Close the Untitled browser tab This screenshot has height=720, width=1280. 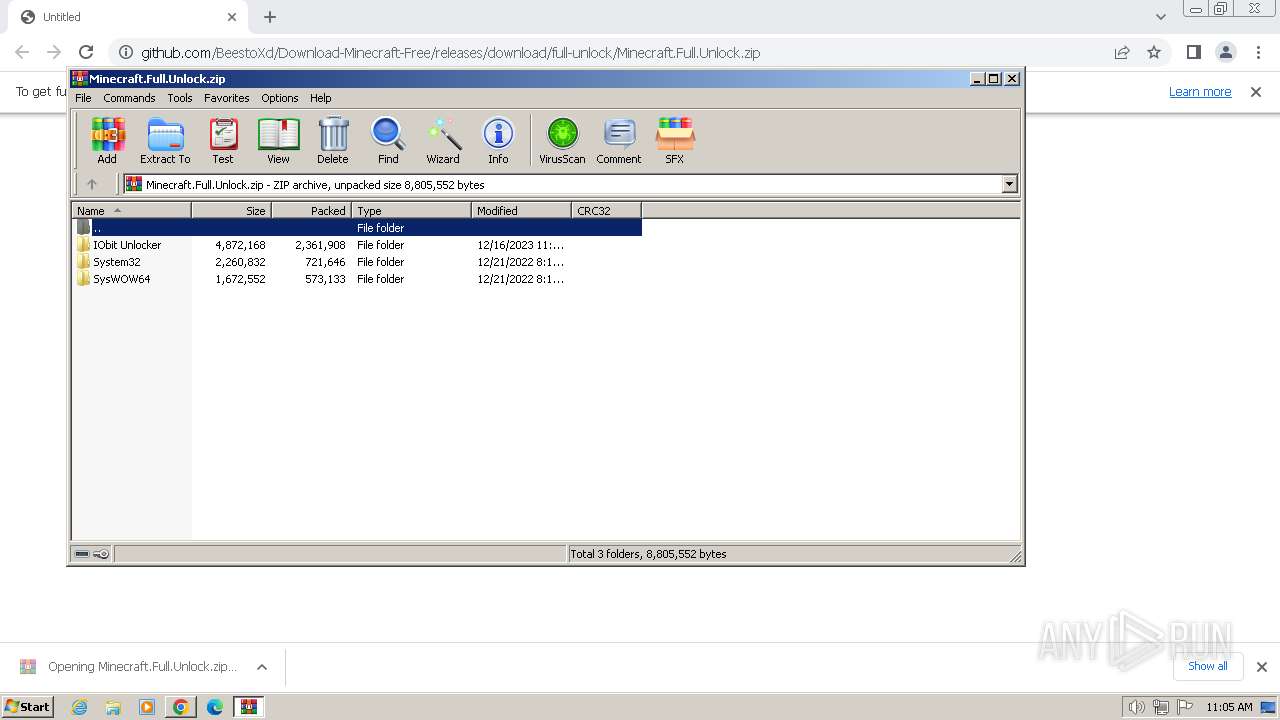[232, 17]
